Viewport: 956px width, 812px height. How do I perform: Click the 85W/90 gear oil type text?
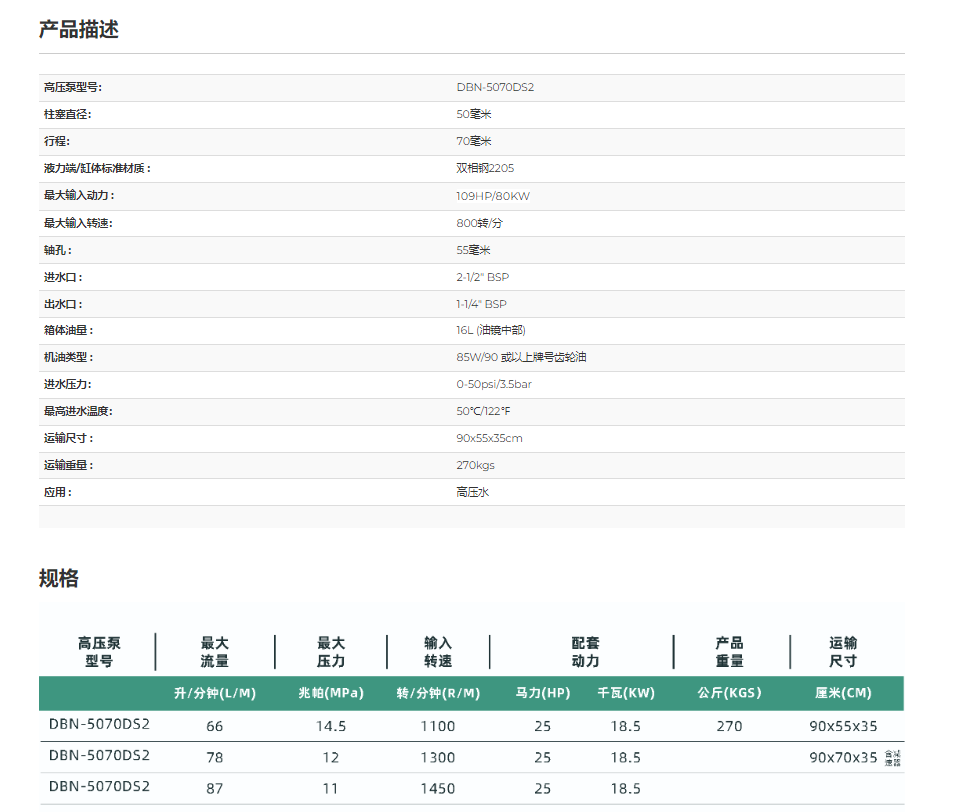click(521, 358)
